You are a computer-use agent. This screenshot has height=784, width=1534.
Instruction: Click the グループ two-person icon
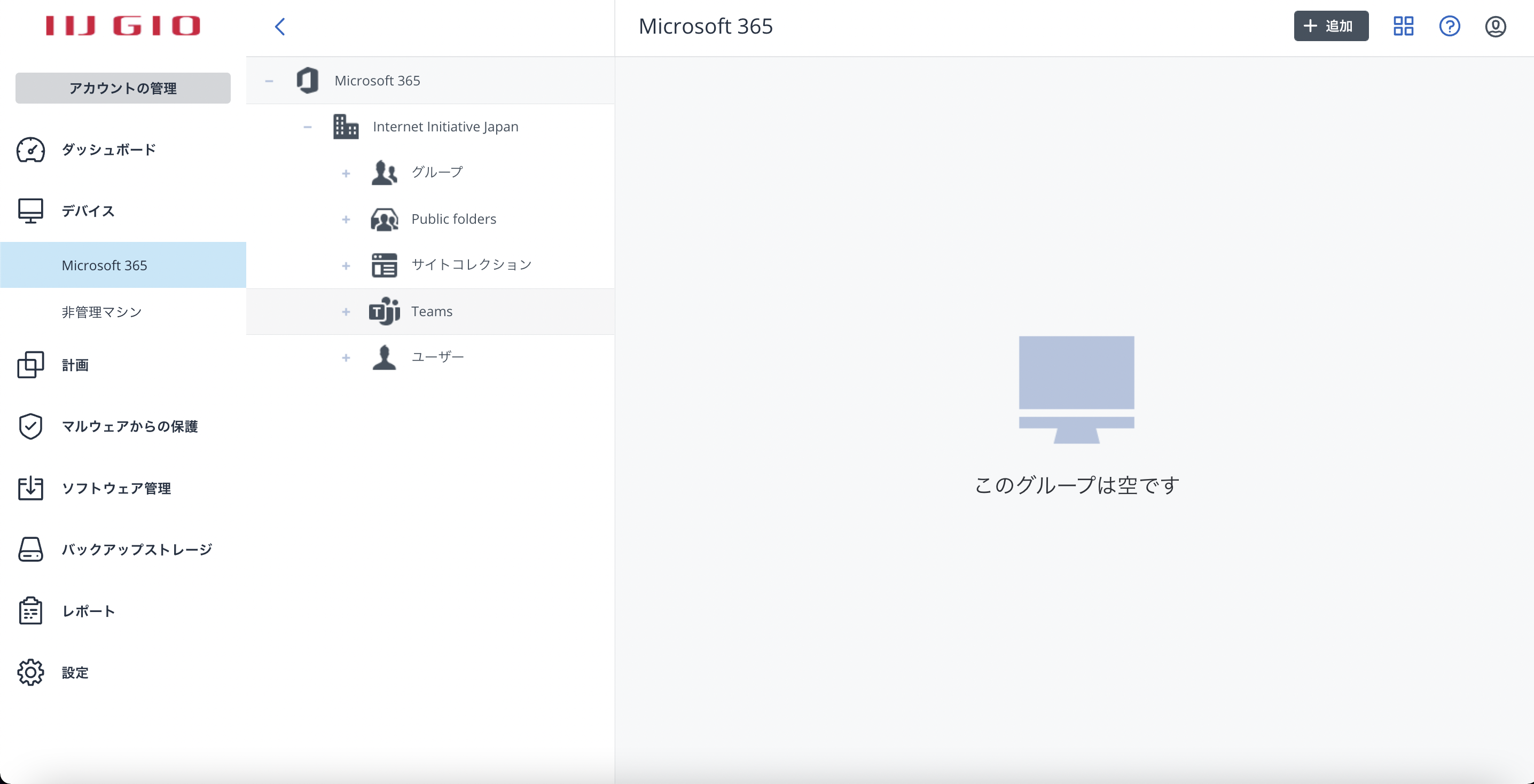click(384, 173)
